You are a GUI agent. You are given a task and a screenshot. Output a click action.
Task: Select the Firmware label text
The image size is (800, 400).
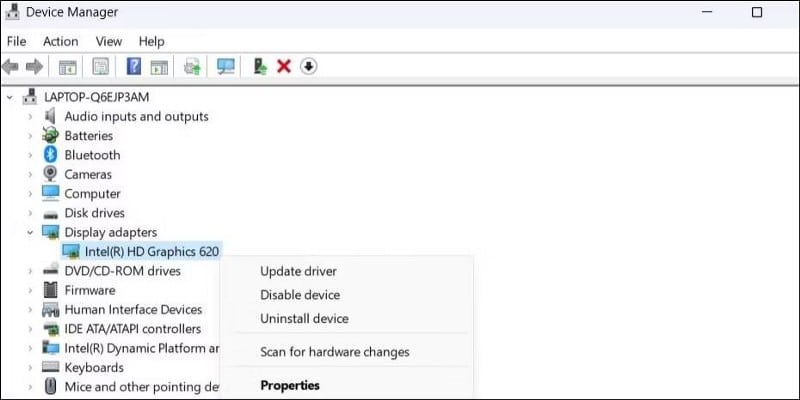[x=90, y=290]
